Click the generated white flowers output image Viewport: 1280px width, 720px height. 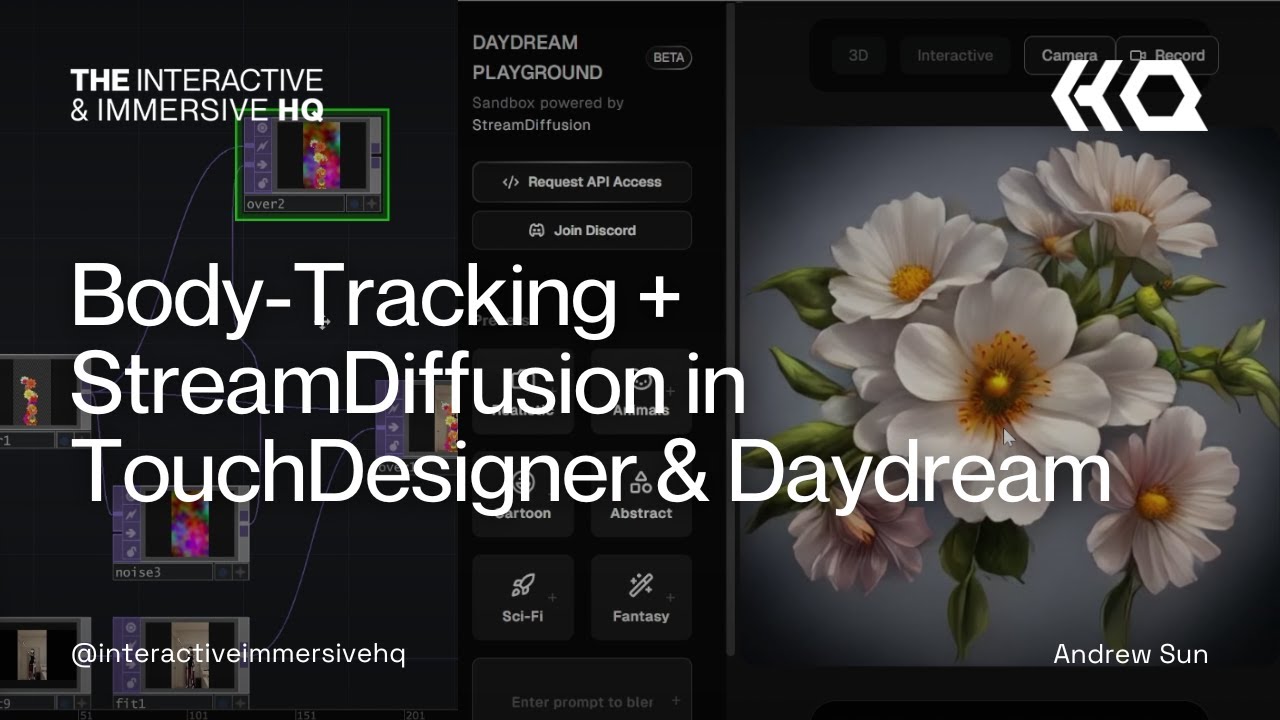click(x=1008, y=395)
